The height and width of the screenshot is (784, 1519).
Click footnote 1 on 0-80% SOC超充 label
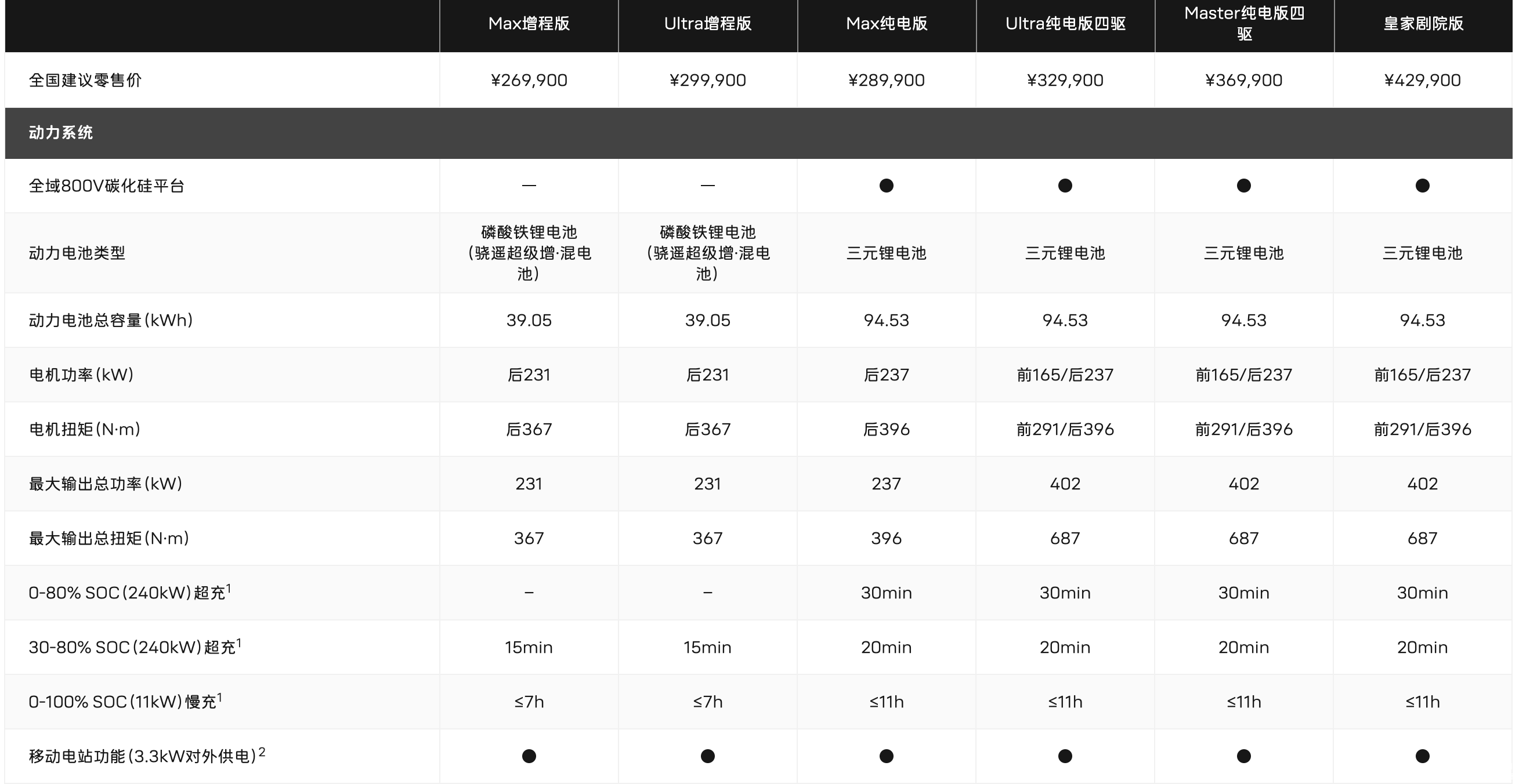[229, 587]
